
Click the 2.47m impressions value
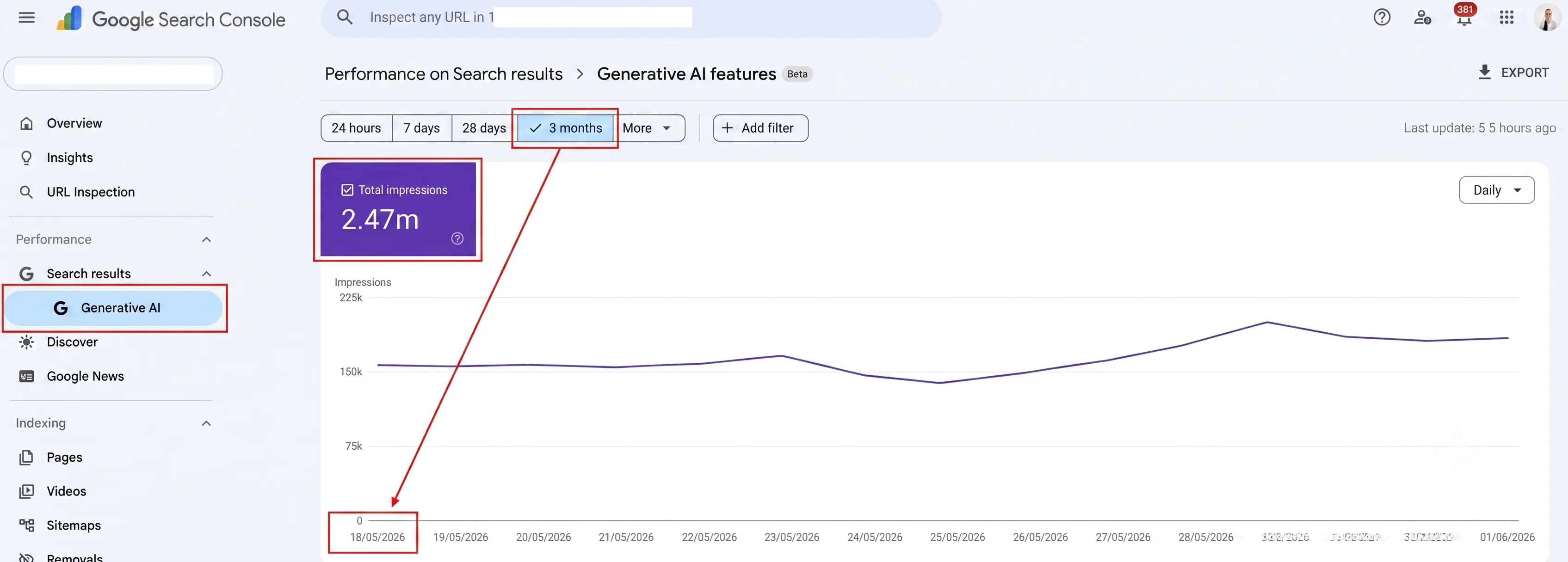click(x=380, y=220)
